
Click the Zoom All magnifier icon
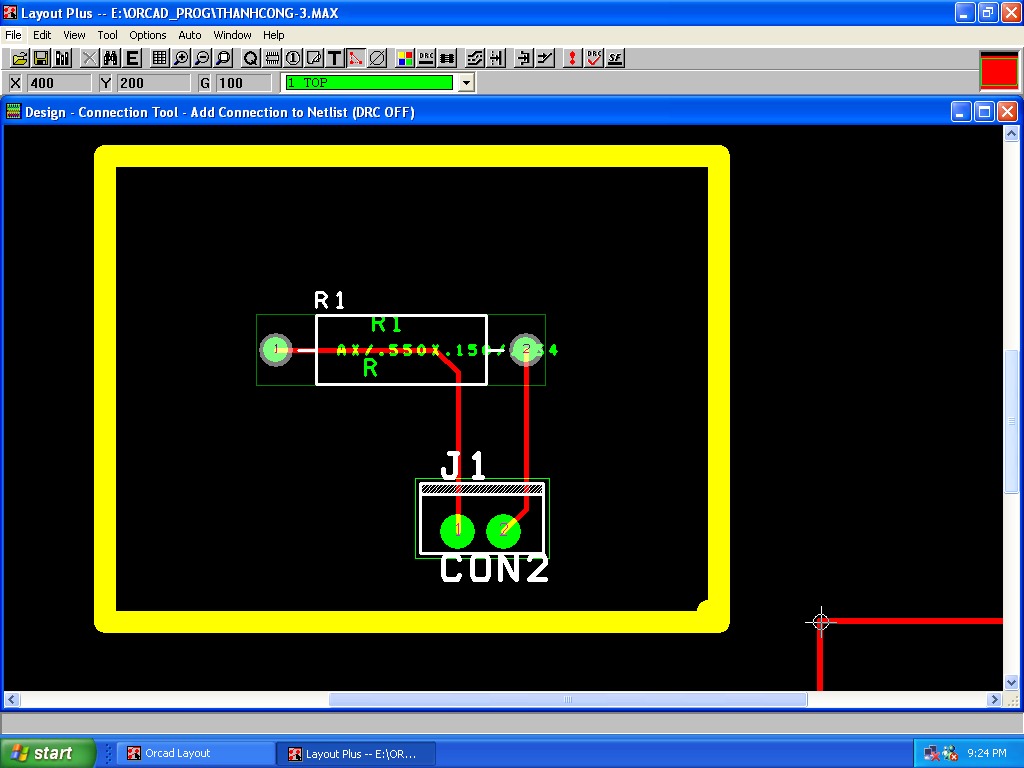click(224, 59)
